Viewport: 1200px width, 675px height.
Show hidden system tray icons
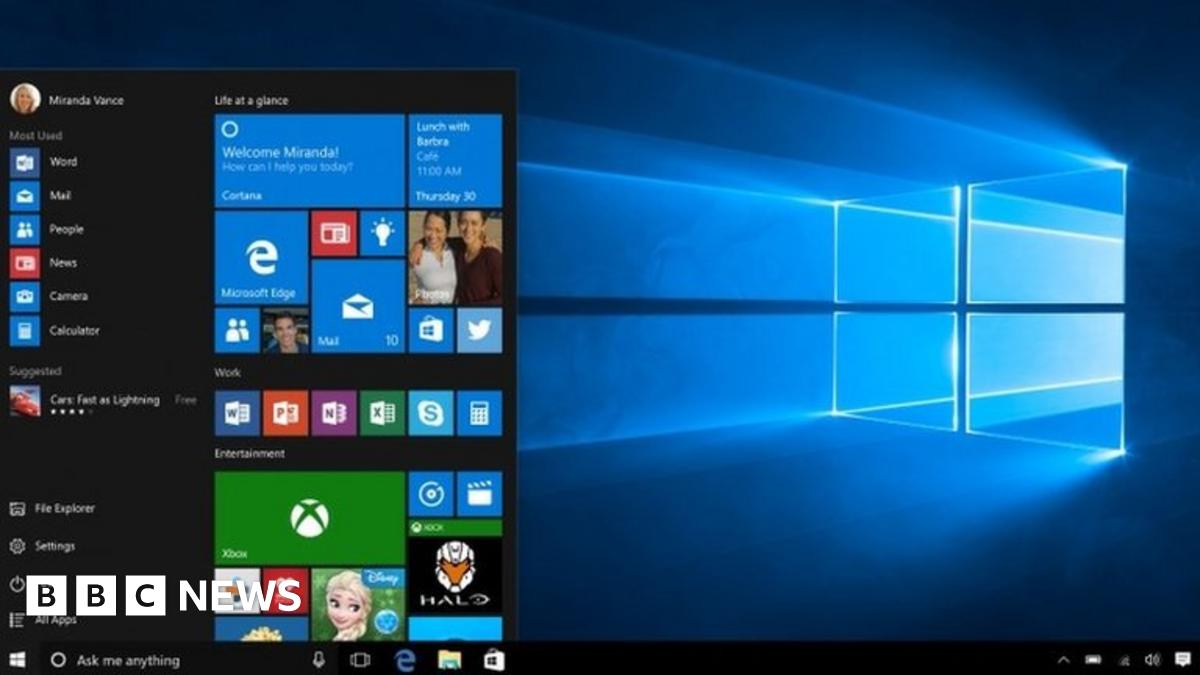click(1063, 660)
